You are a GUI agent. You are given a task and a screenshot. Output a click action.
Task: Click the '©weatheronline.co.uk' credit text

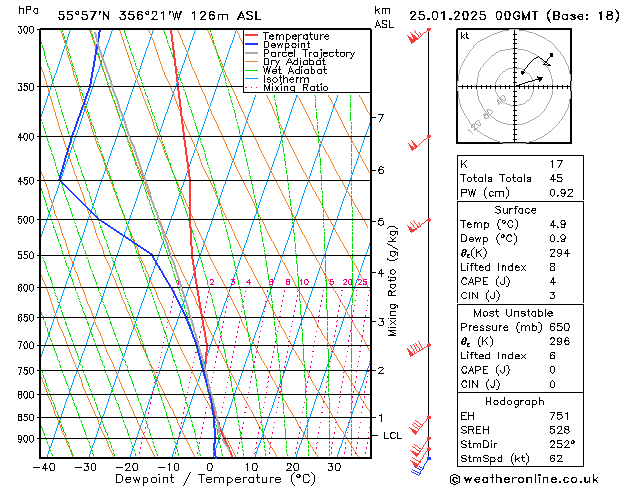(x=524, y=479)
